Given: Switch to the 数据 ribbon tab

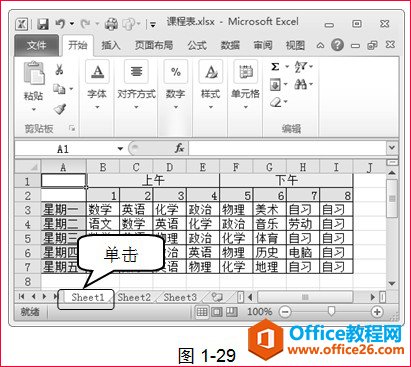Looking at the screenshot, I should [230, 45].
